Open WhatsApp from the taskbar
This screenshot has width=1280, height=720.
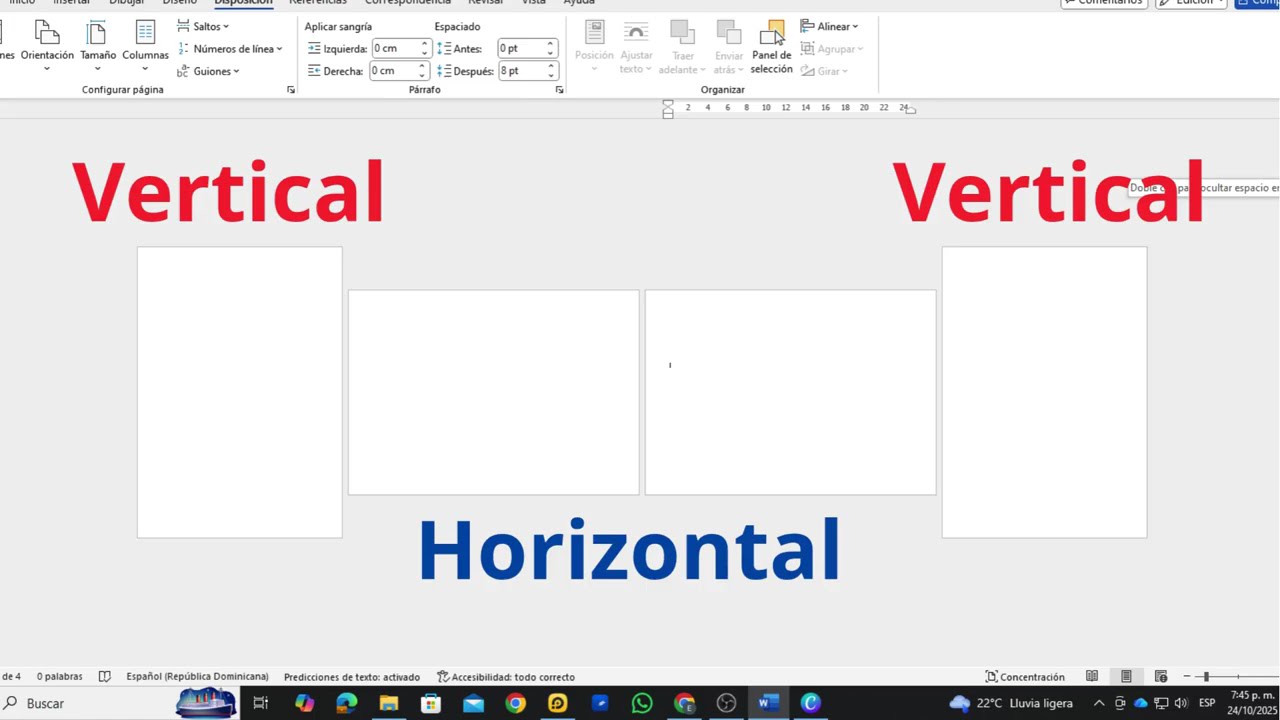pyautogui.click(x=642, y=704)
